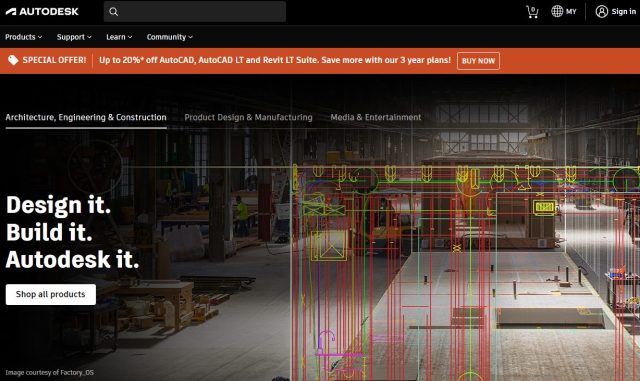Focus the search input field
The width and height of the screenshot is (640, 381).
tap(195, 12)
